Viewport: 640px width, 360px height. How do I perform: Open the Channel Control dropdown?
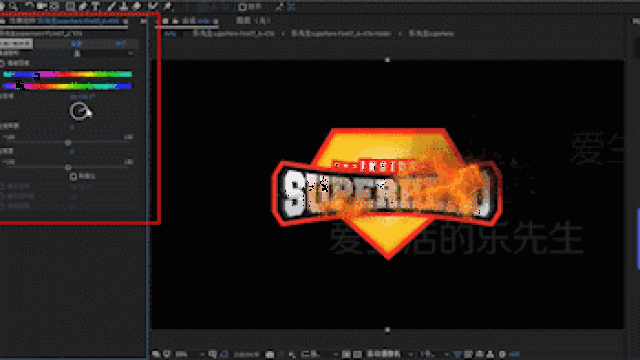pyautogui.click(x=103, y=53)
